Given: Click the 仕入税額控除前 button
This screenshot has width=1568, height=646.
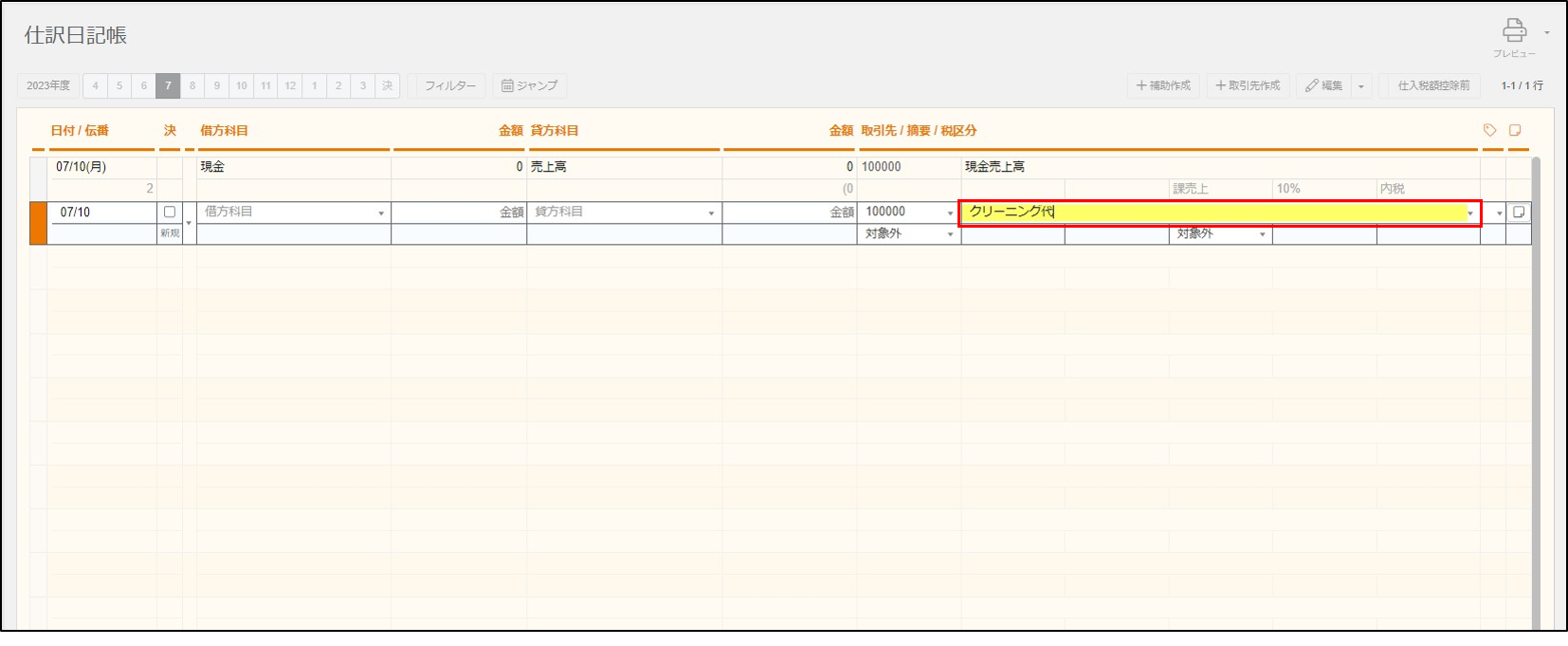Looking at the screenshot, I should 1433,85.
